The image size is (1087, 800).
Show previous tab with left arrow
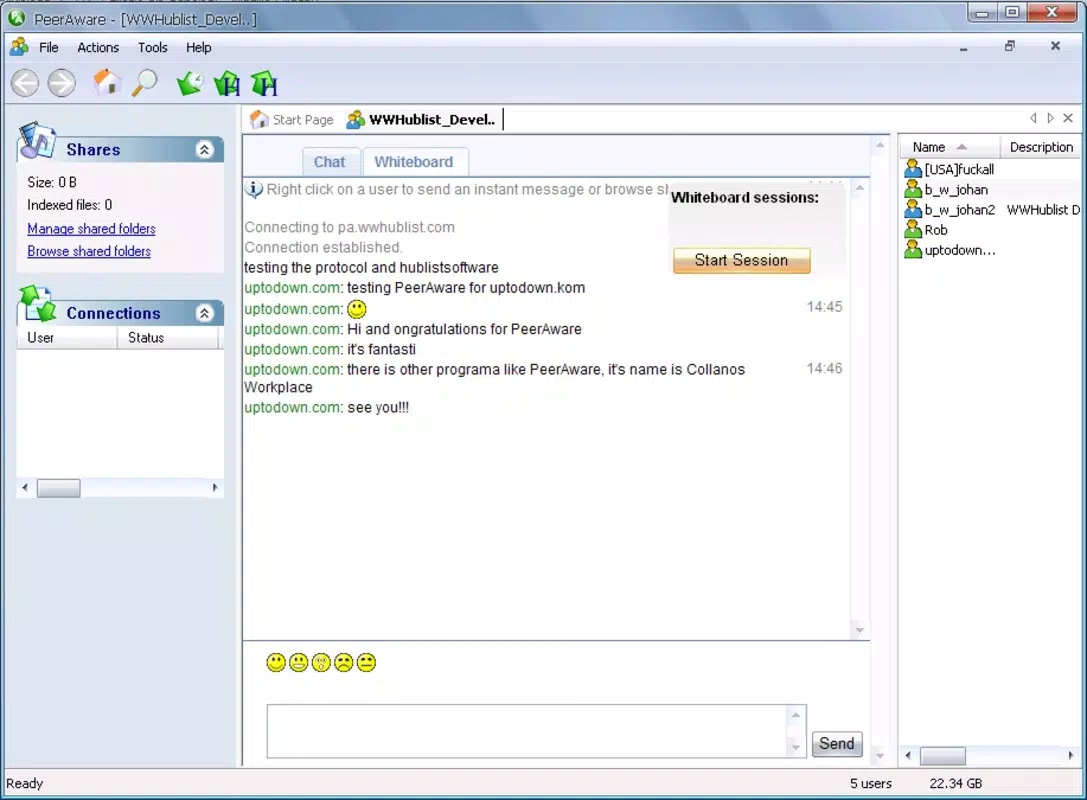[x=1033, y=118]
